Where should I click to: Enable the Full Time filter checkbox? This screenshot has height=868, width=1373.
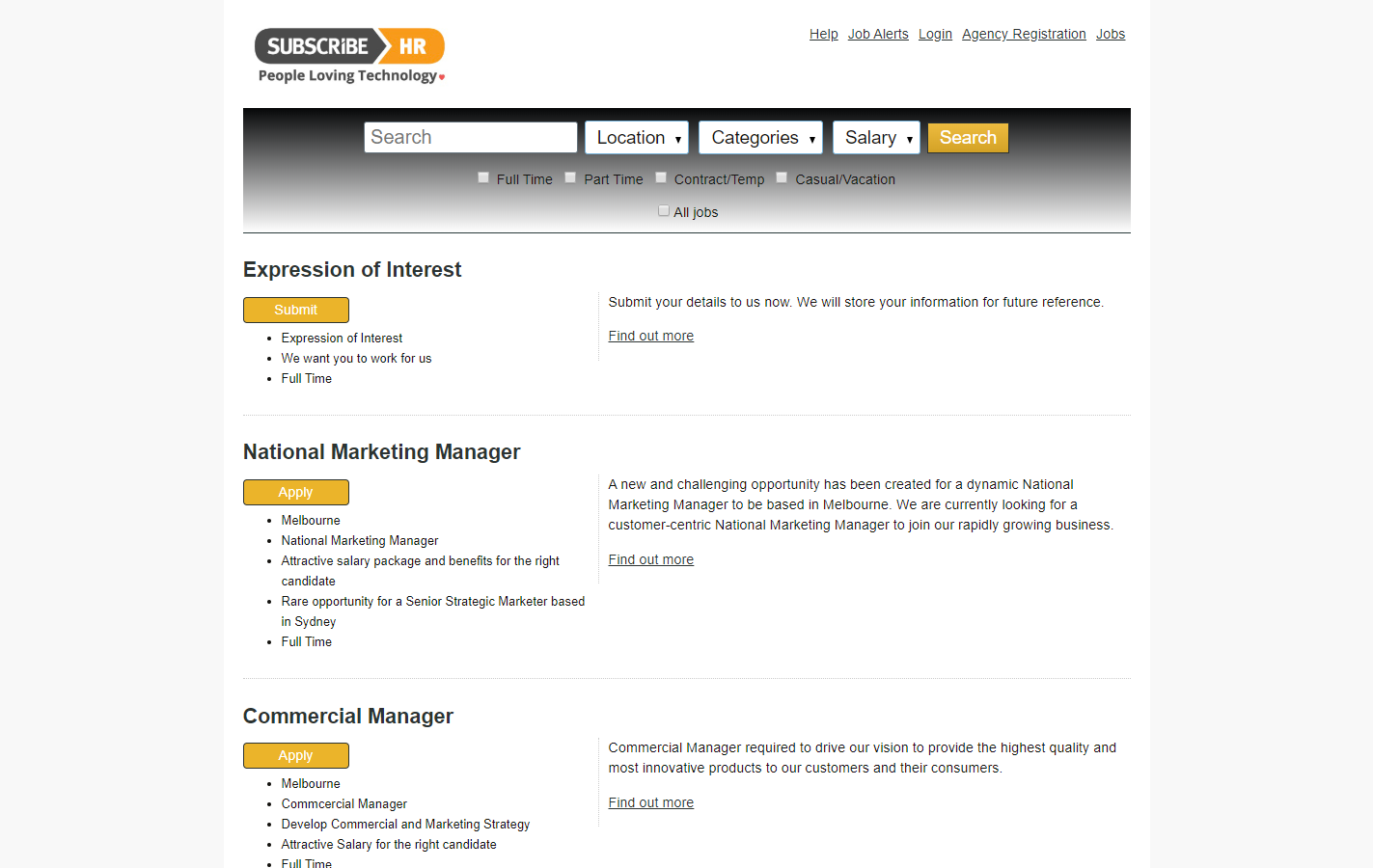coord(483,177)
